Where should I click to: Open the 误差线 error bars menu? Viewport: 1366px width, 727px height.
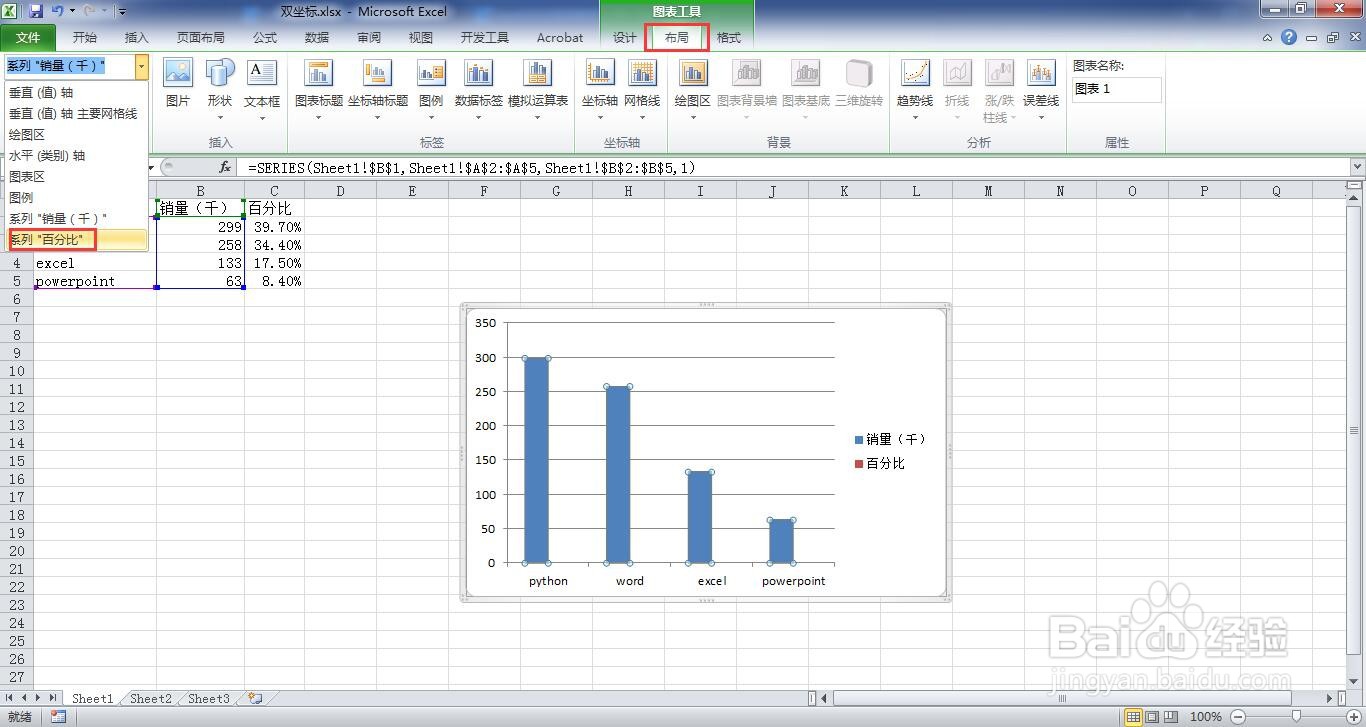[x=1041, y=89]
